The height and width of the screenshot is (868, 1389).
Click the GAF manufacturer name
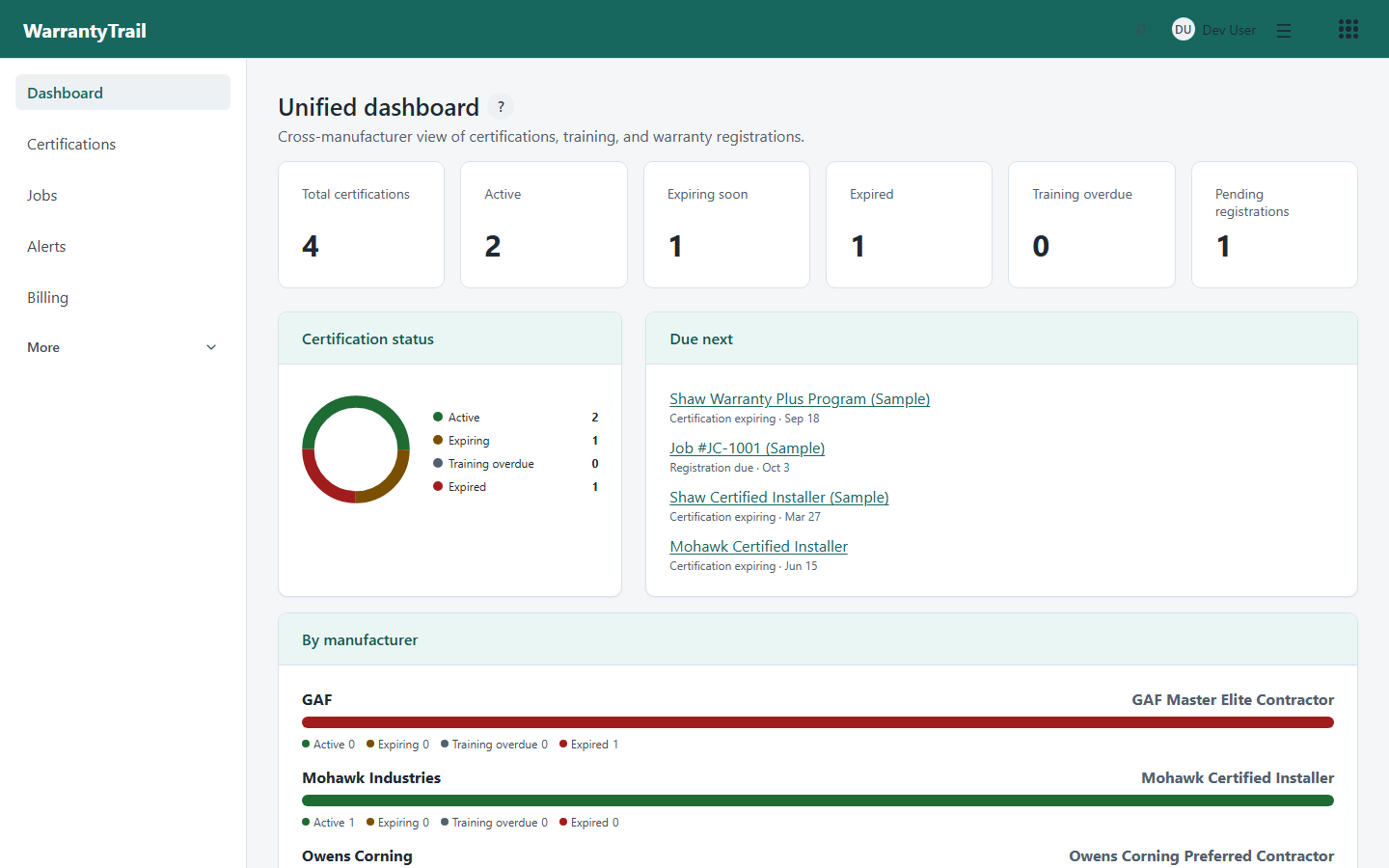click(317, 700)
